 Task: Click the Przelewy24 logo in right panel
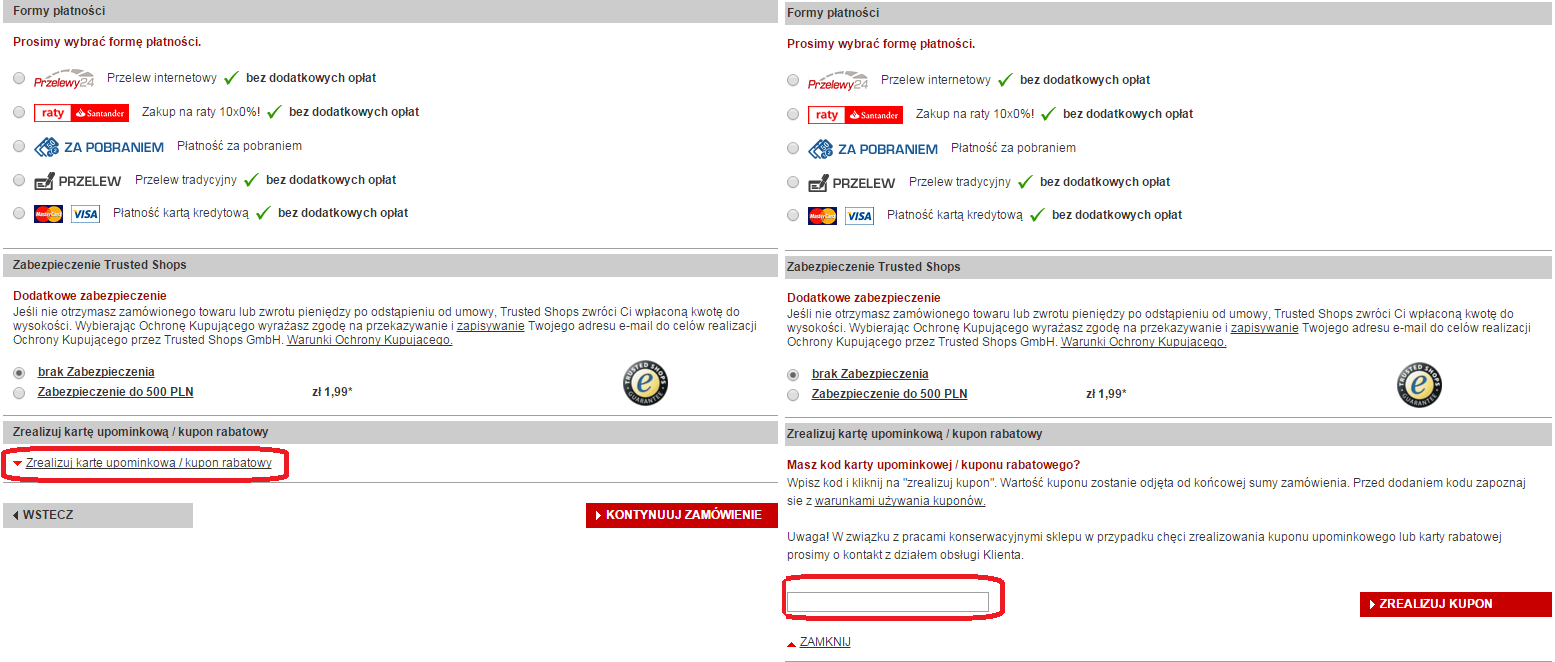coord(838,81)
